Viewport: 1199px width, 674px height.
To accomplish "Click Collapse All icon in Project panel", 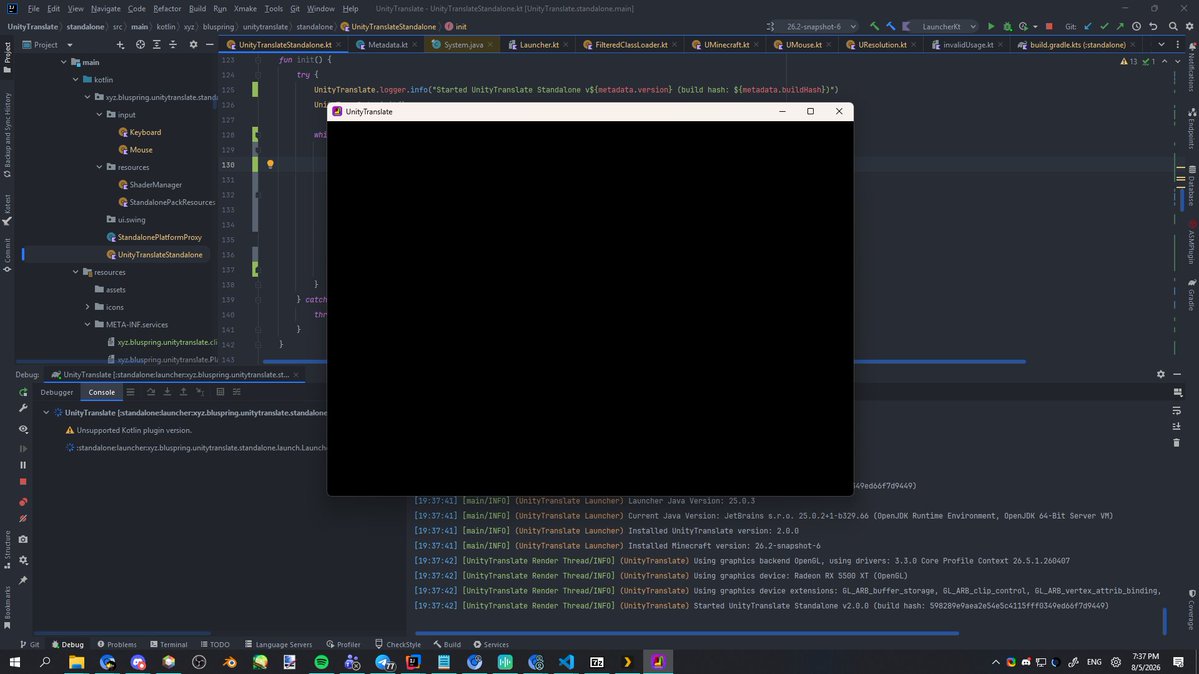I will pos(173,44).
